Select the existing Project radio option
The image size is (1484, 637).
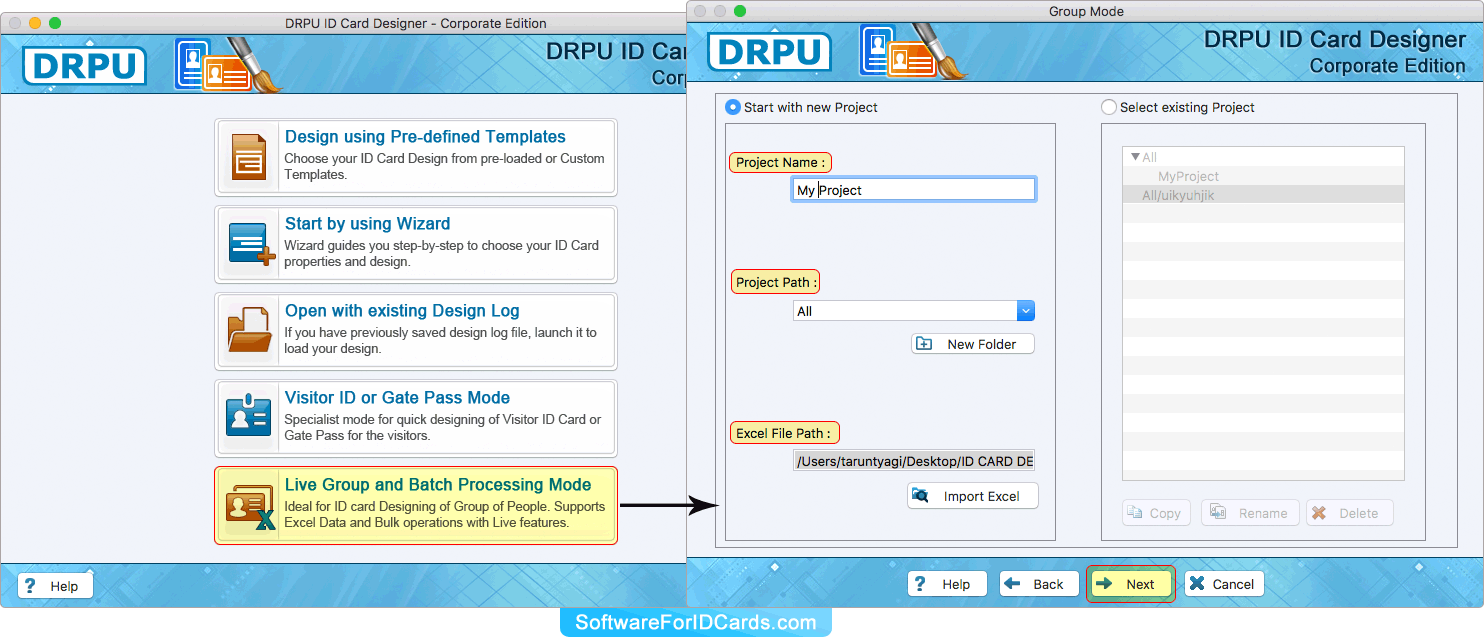point(1109,107)
